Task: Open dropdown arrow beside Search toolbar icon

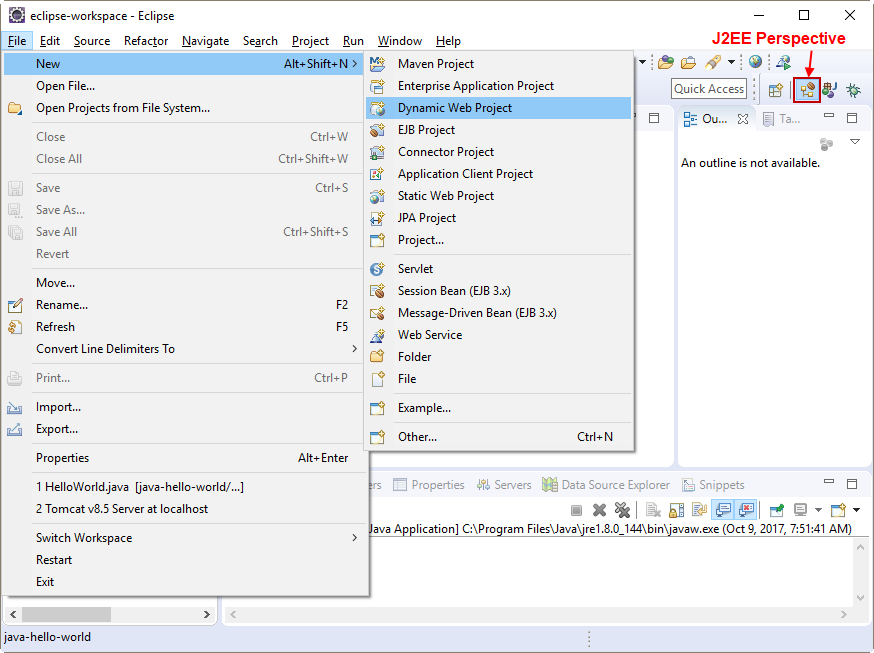Action: tap(731, 62)
